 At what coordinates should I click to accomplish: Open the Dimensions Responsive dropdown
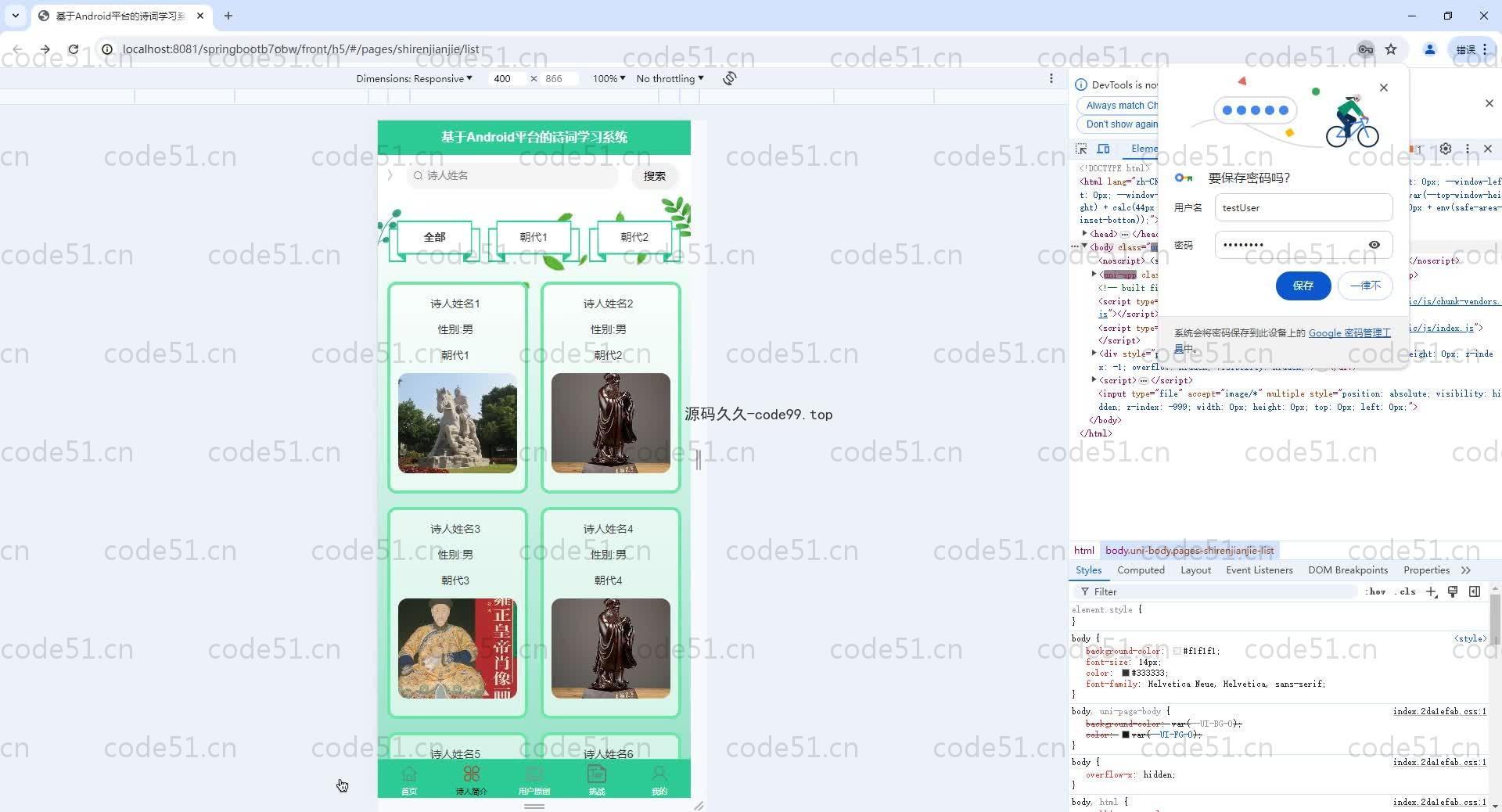[x=414, y=78]
